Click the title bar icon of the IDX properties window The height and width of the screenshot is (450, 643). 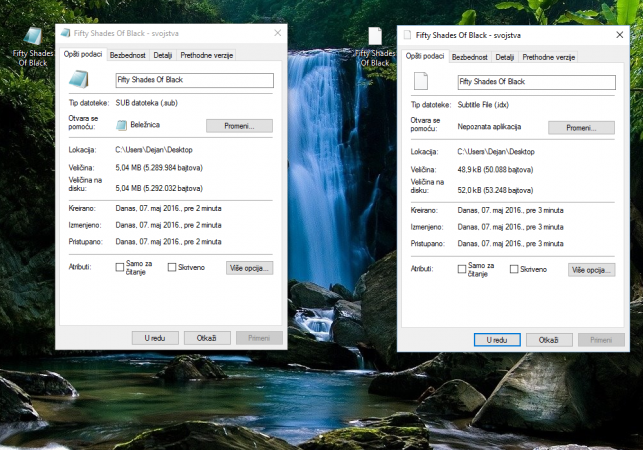[x=408, y=34]
